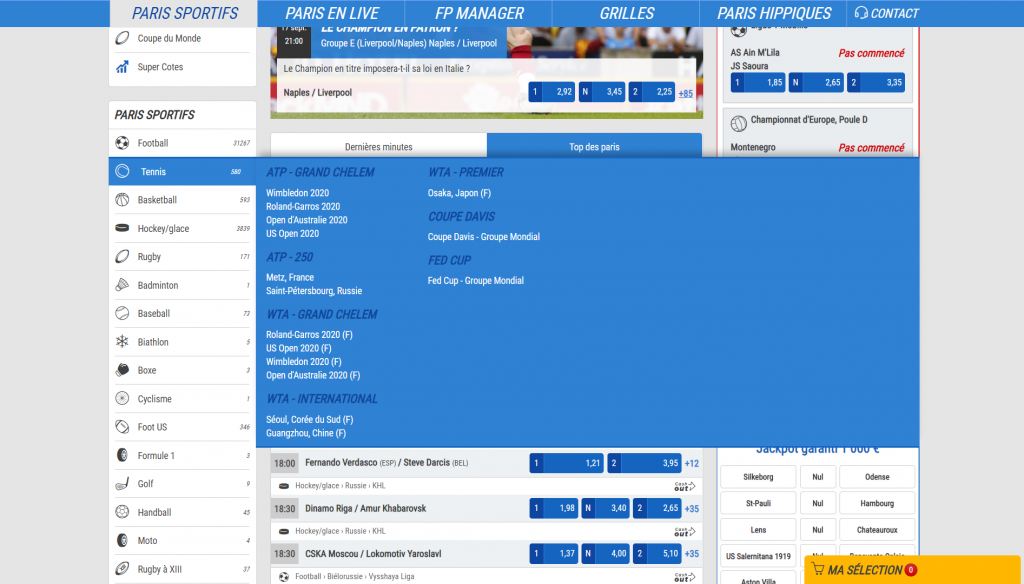1024x584 pixels.
Task: Click the Boxe glove icon
Action: click(x=122, y=370)
